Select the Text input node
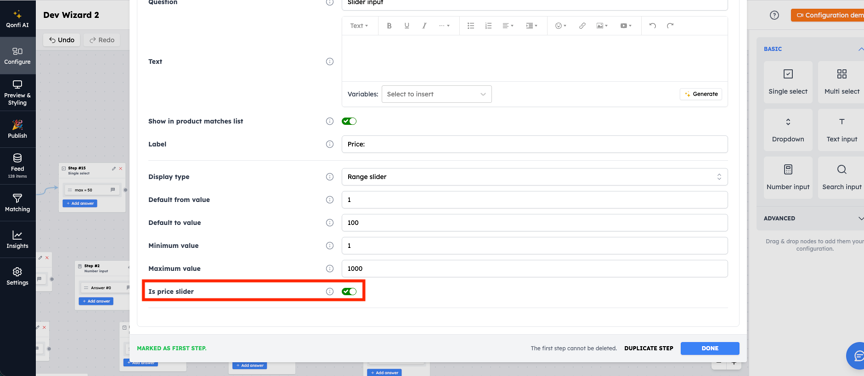Image resolution: width=864 pixels, height=376 pixels. [841, 130]
